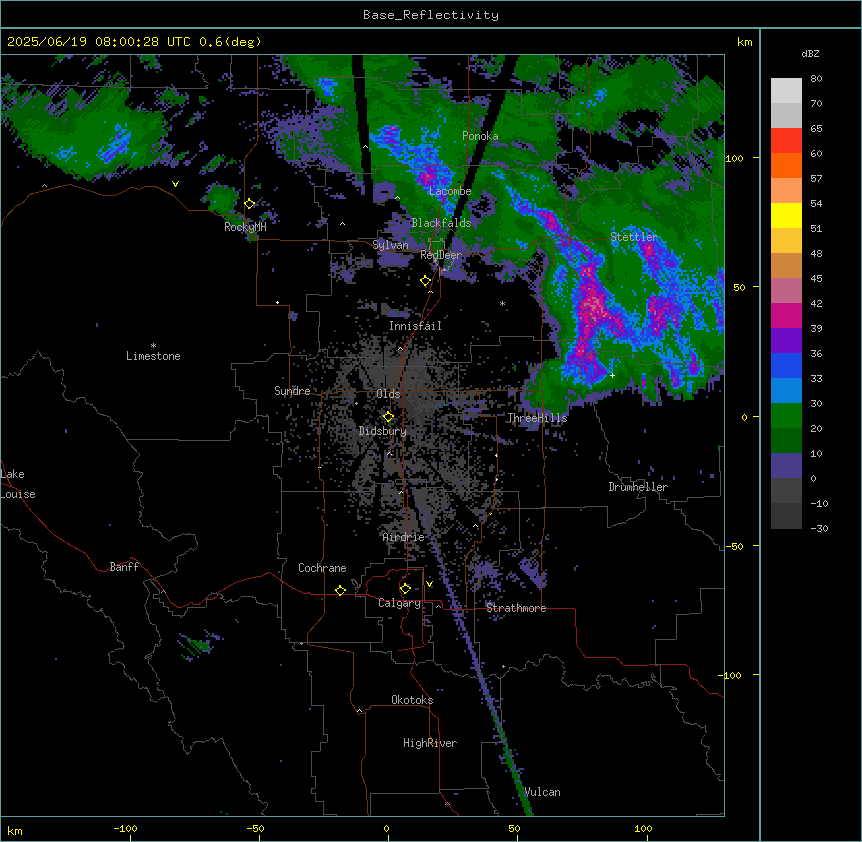The image size is (862, 842).
Task: Click the yellow diamond marker near RockyMH
Action: 250,204
